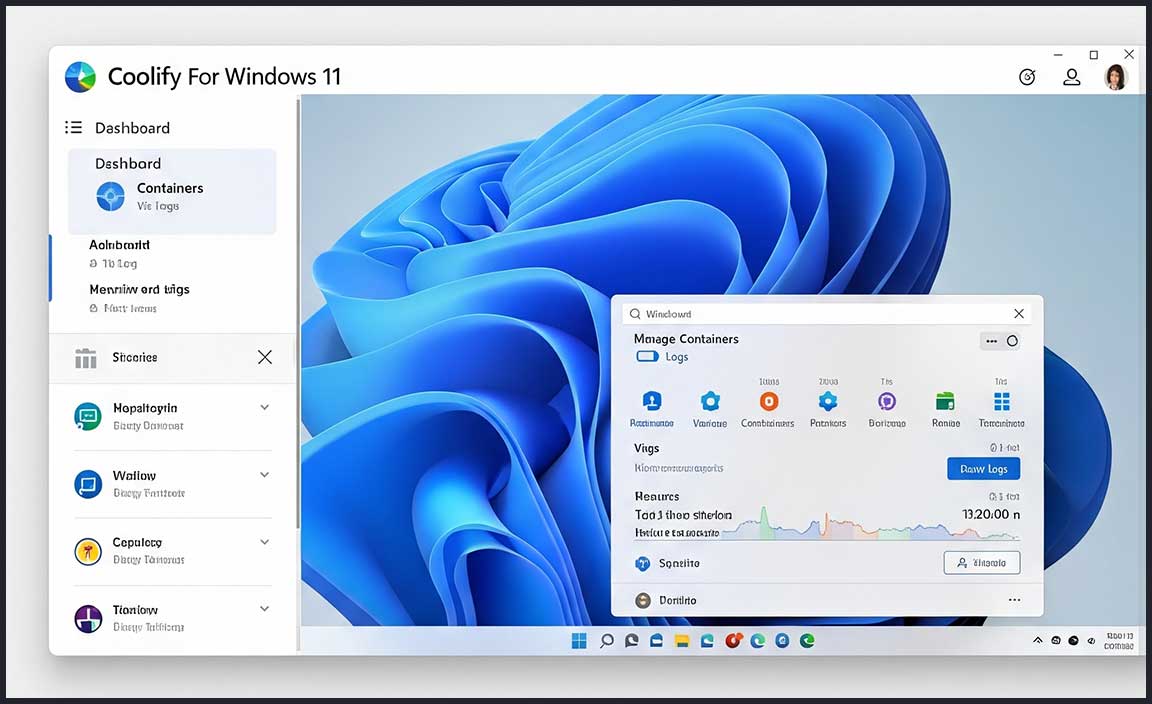Click the sidebar vertical scrollbar
The width and height of the screenshot is (1152, 704).
point(298,313)
